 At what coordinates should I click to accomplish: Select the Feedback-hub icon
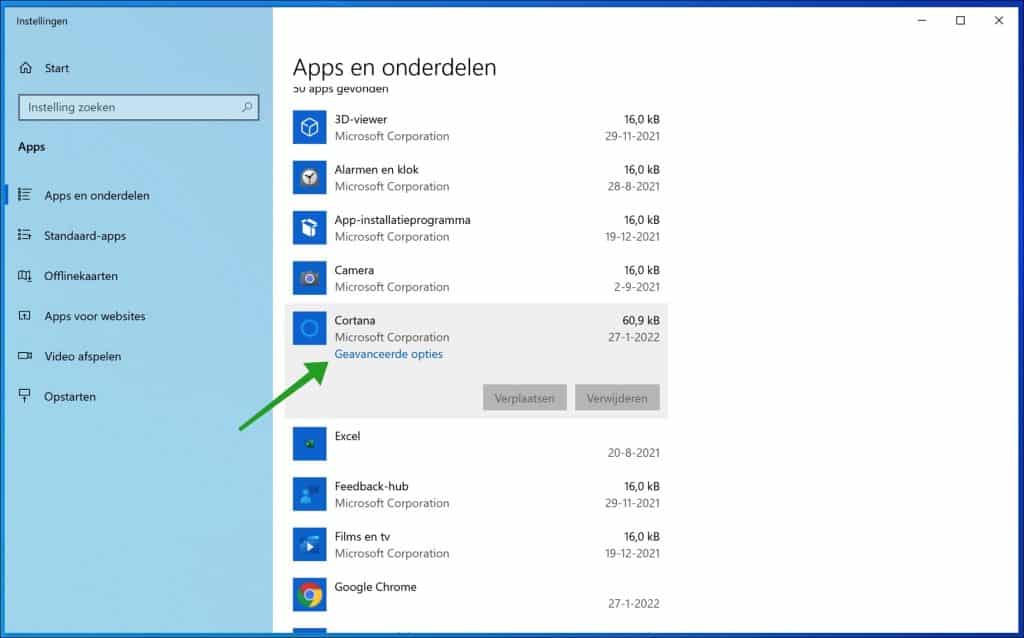[x=310, y=494]
